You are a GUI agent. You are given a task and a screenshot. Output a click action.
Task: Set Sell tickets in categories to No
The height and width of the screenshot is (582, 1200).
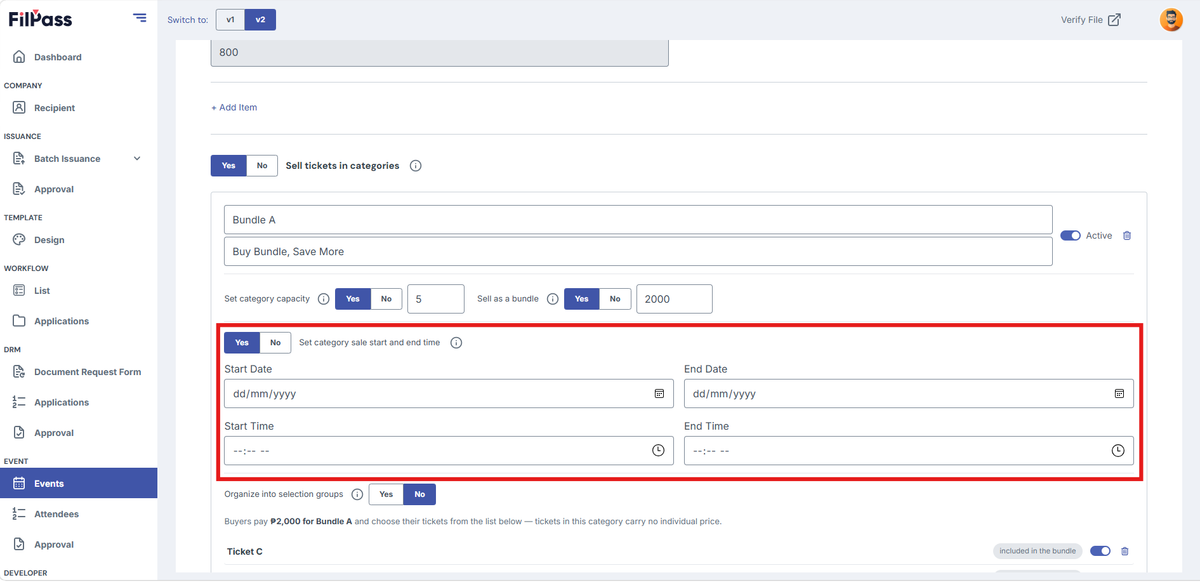[262, 166]
